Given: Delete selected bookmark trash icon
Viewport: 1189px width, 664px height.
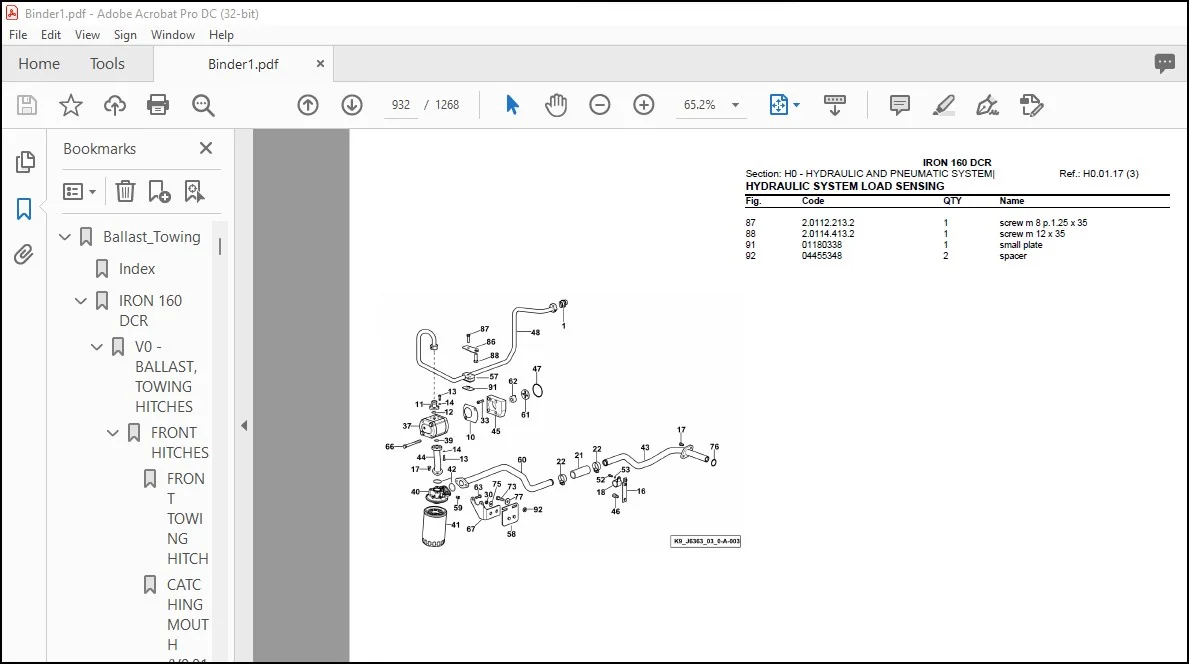Looking at the screenshot, I should [x=125, y=191].
